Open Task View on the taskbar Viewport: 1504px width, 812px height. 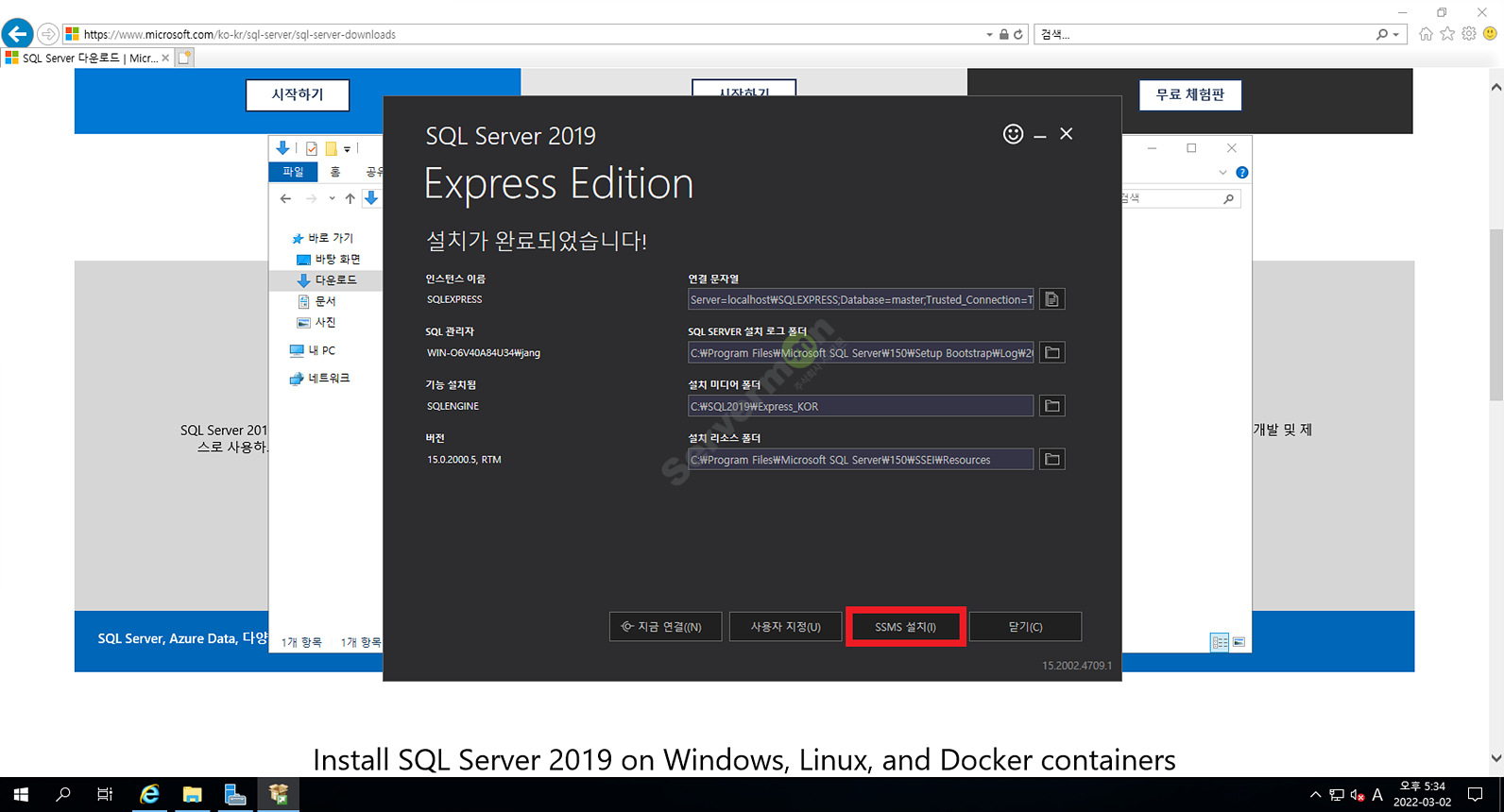[105, 795]
